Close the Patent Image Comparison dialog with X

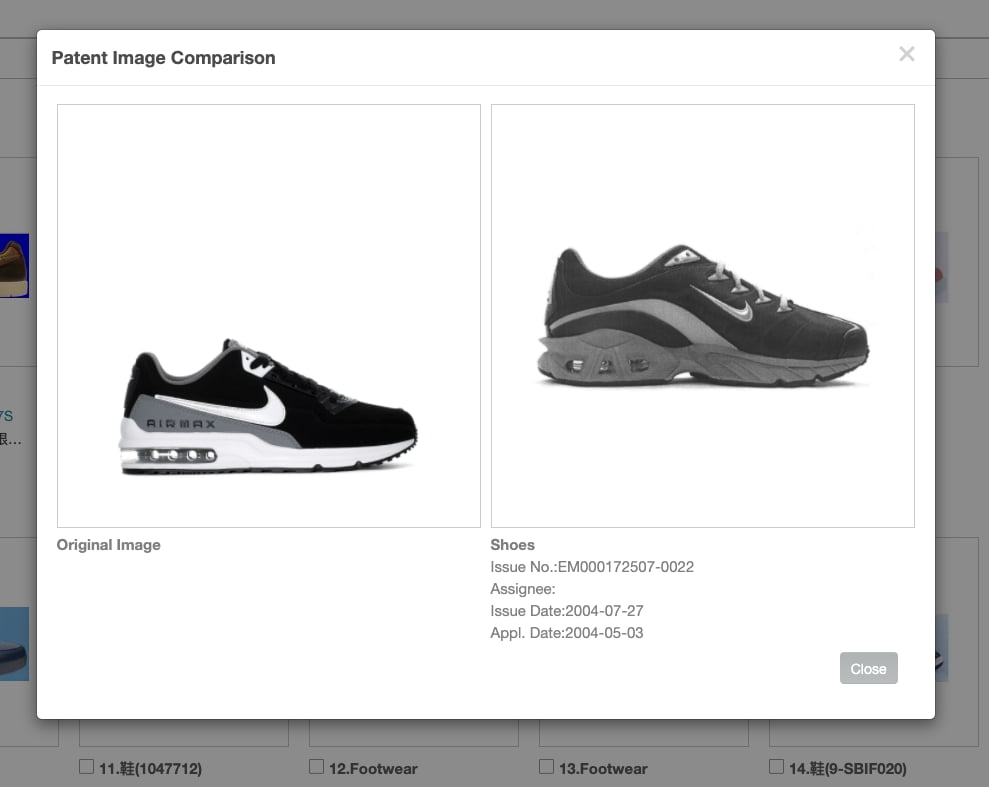(x=906, y=54)
